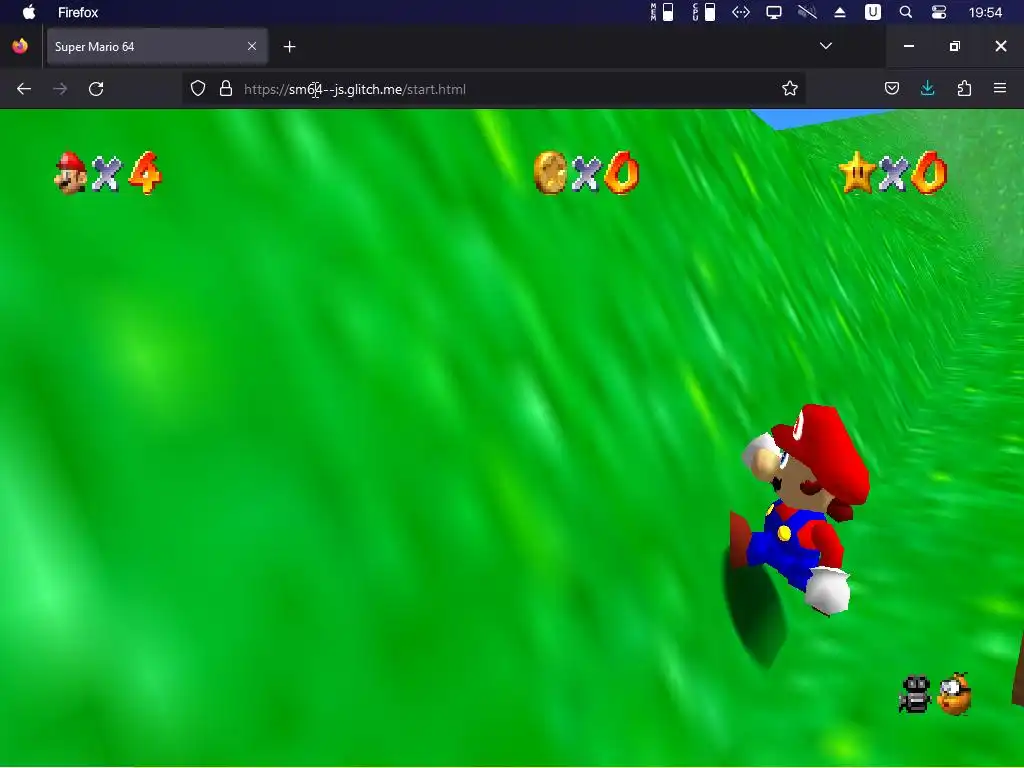
Task: View site security lock information
Action: click(226, 89)
